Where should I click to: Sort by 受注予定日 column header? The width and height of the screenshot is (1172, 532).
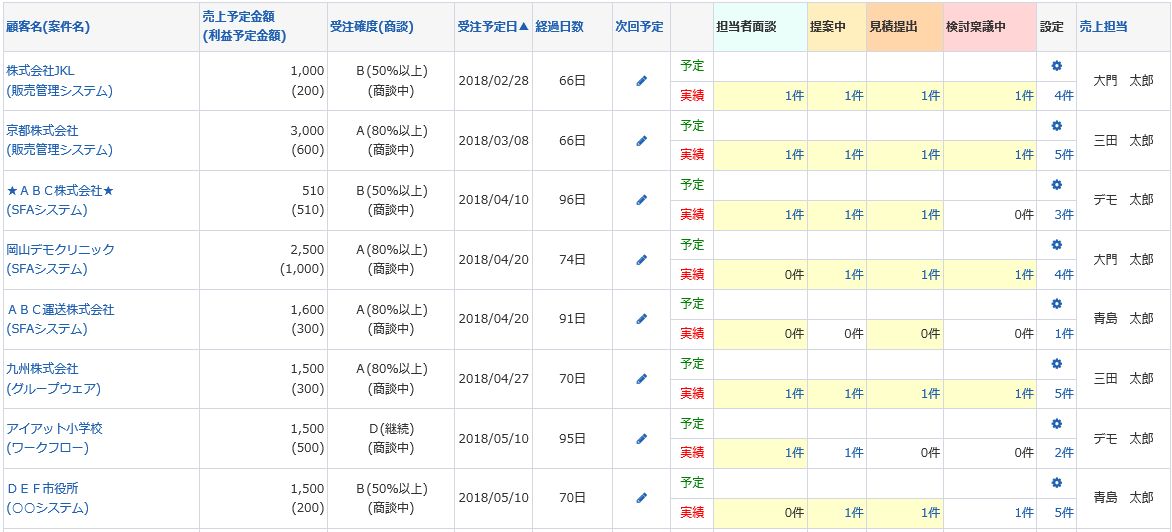point(493,27)
